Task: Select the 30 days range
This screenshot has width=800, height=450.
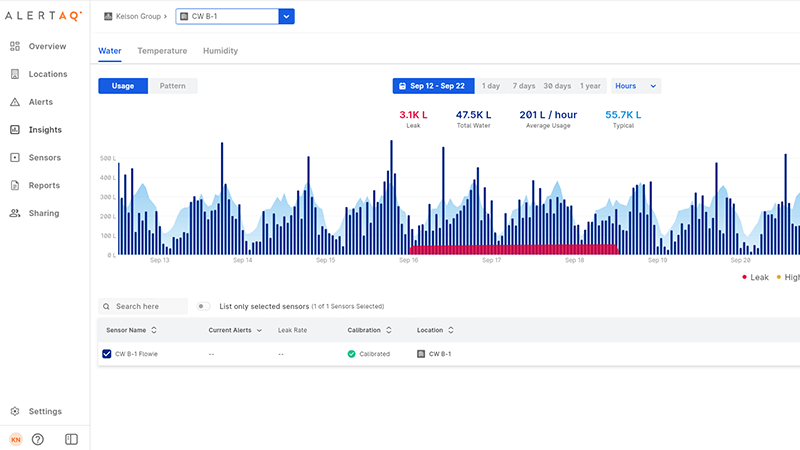Action: [557, 86]
